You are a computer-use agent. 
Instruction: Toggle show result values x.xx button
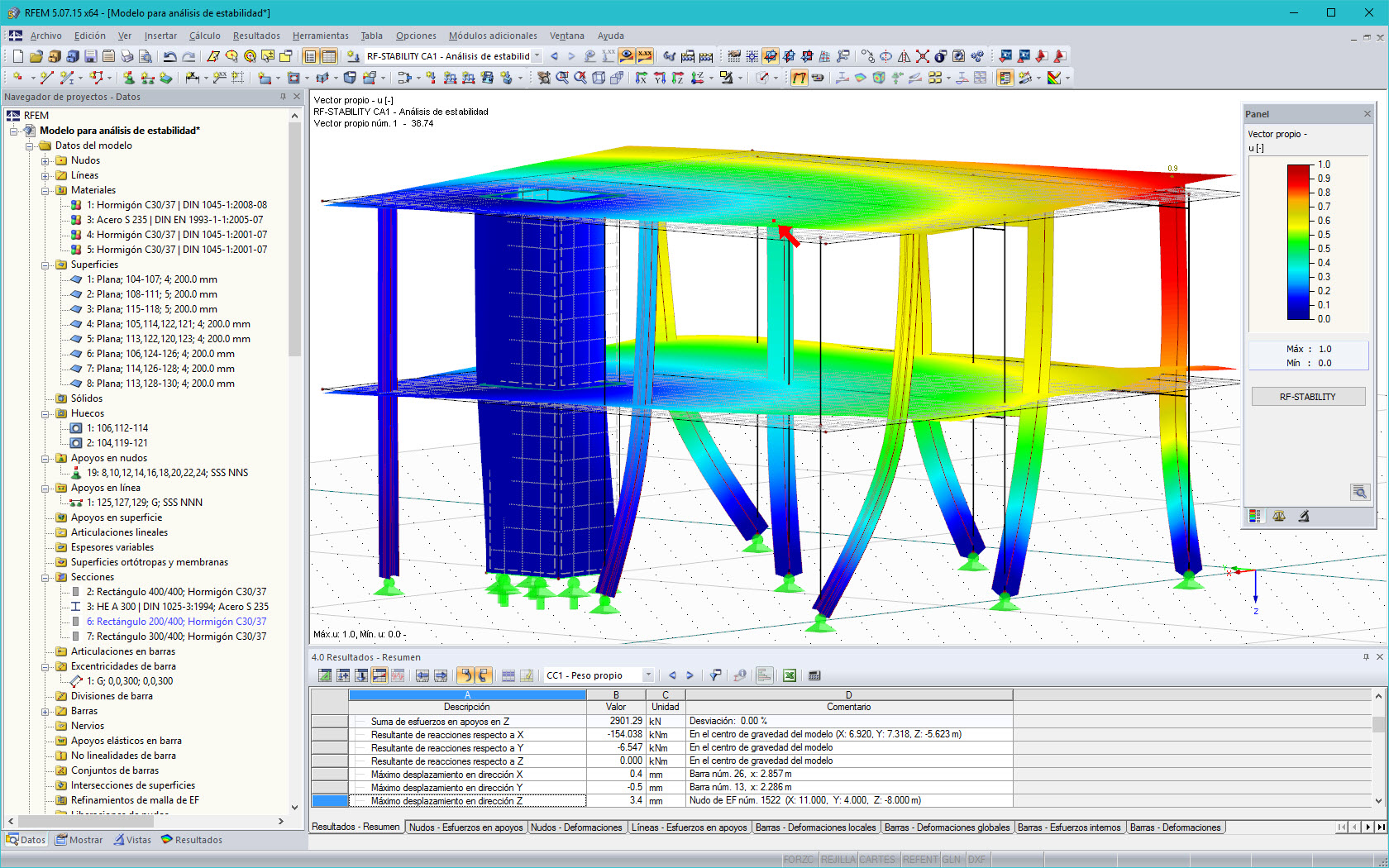pyautogui.click(x=645, y=56)
